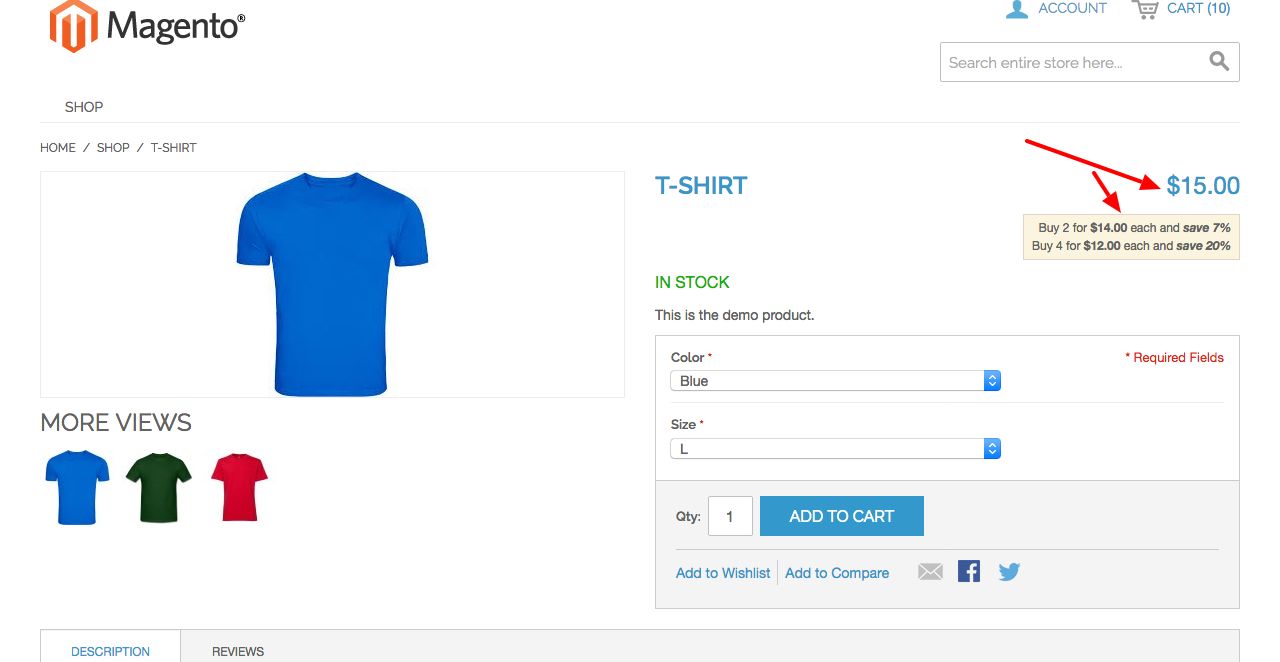Click the Add to Cart button
Screen dimensions: 1280x662
coord(841,516)
